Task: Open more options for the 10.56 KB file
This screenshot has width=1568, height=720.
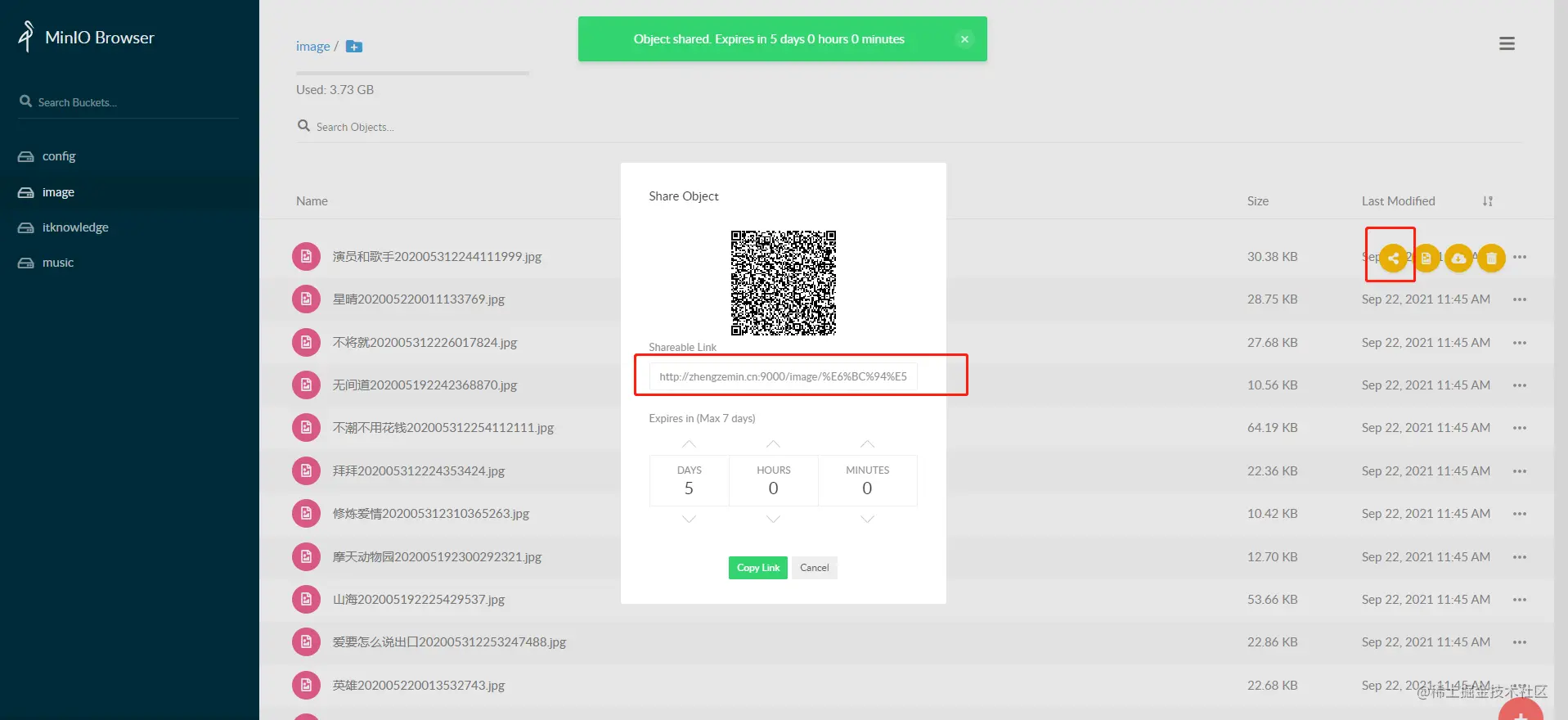Action: click(1520, 385)
